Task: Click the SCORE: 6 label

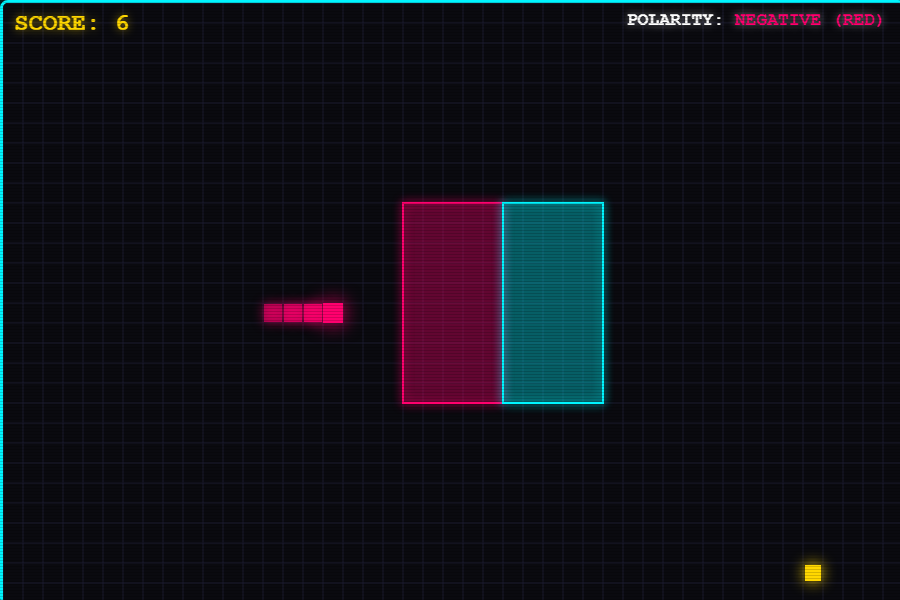Action: tap(72, 23)
